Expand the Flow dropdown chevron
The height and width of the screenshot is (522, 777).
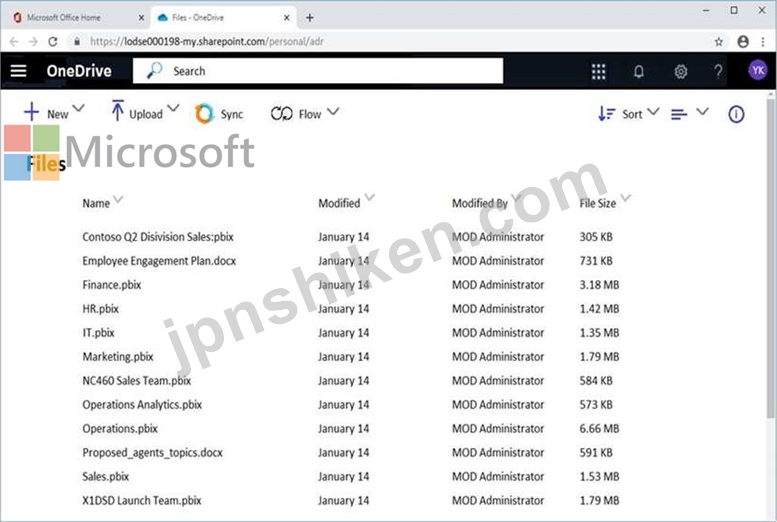pyautogui.click(x=333, y=111)
